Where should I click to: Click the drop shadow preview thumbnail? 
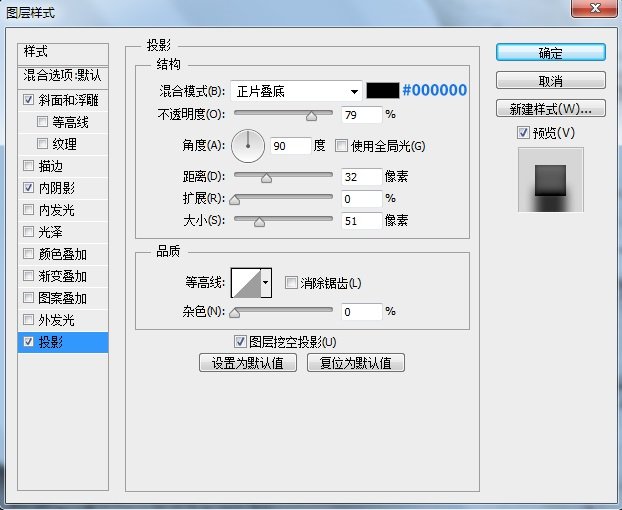click(x=551, y=180)
